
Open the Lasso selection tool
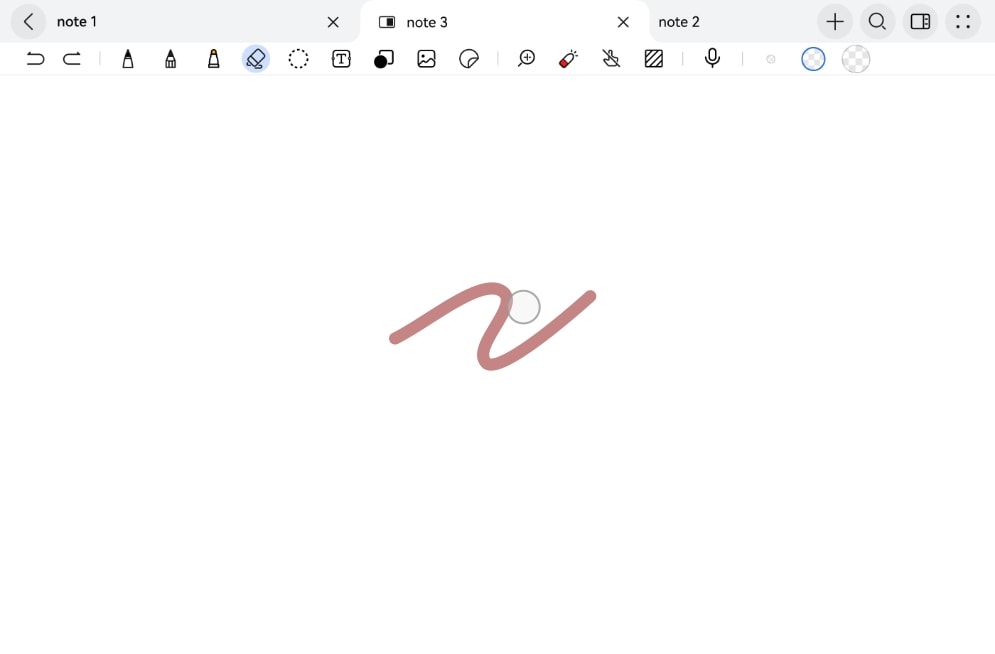coord(297,59)
